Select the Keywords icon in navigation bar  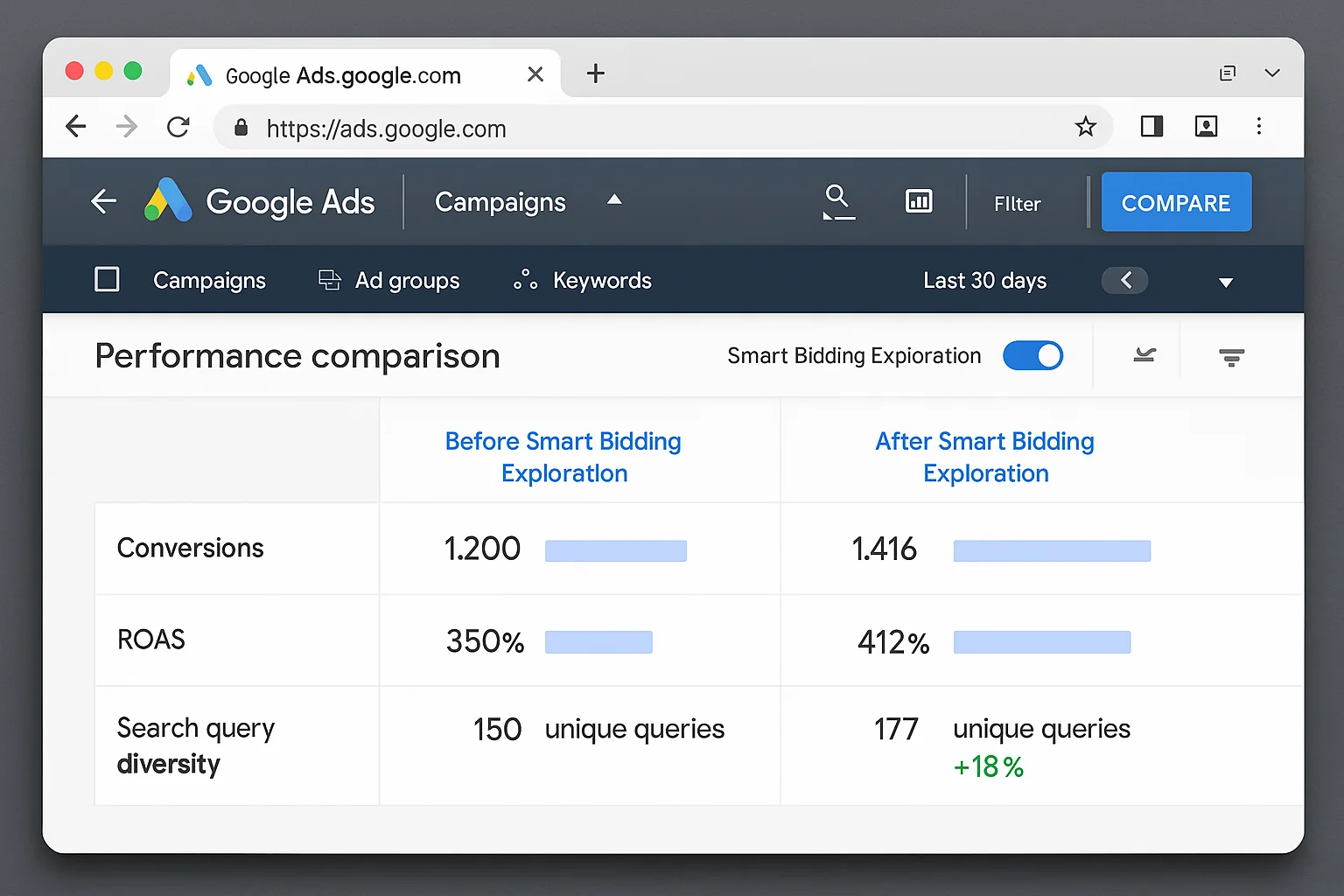pyautogui.click(x=525, y=279)
